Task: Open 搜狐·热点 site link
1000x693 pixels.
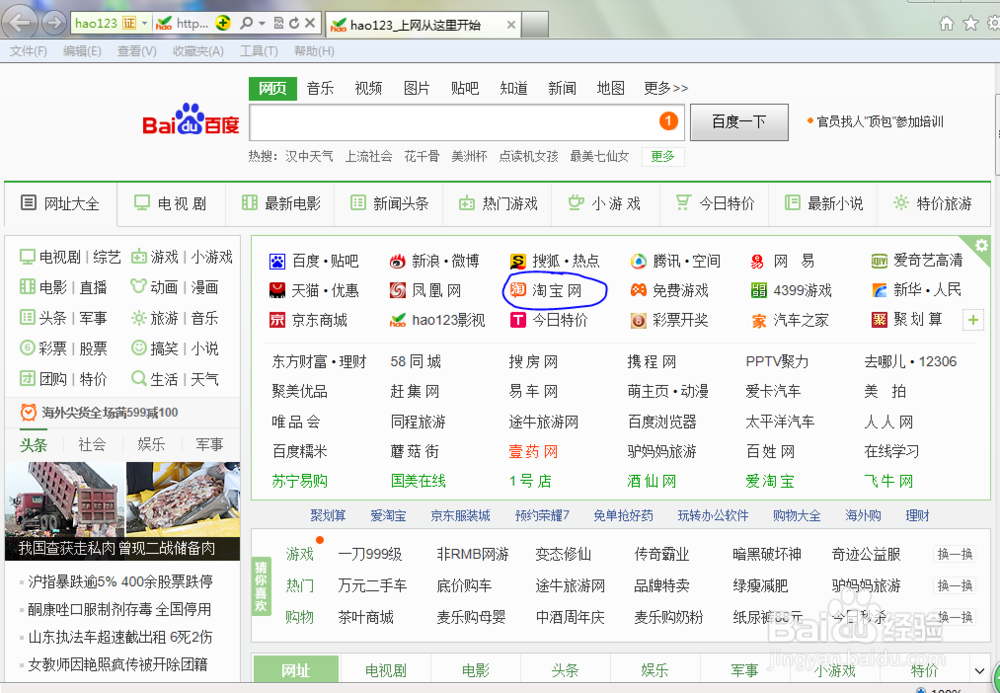Action: click(x=554, y=261)
